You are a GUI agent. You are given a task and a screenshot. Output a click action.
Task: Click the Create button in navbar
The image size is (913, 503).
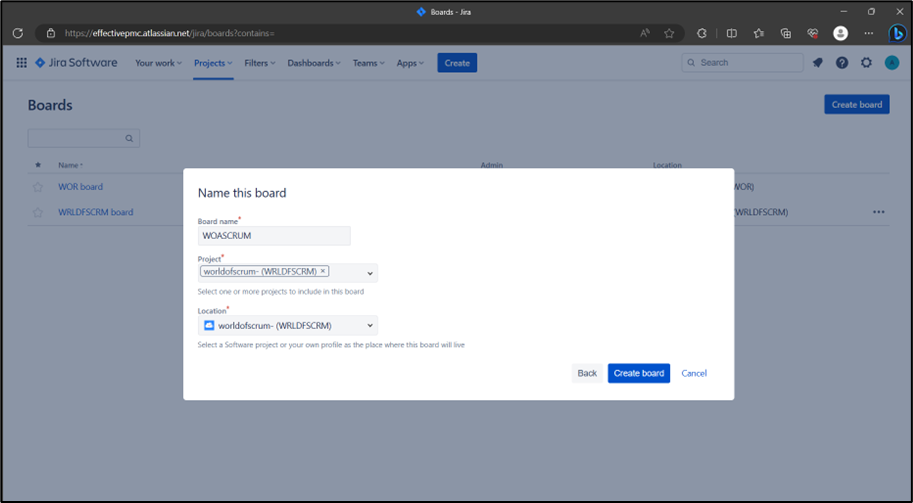tap(457, 63)
